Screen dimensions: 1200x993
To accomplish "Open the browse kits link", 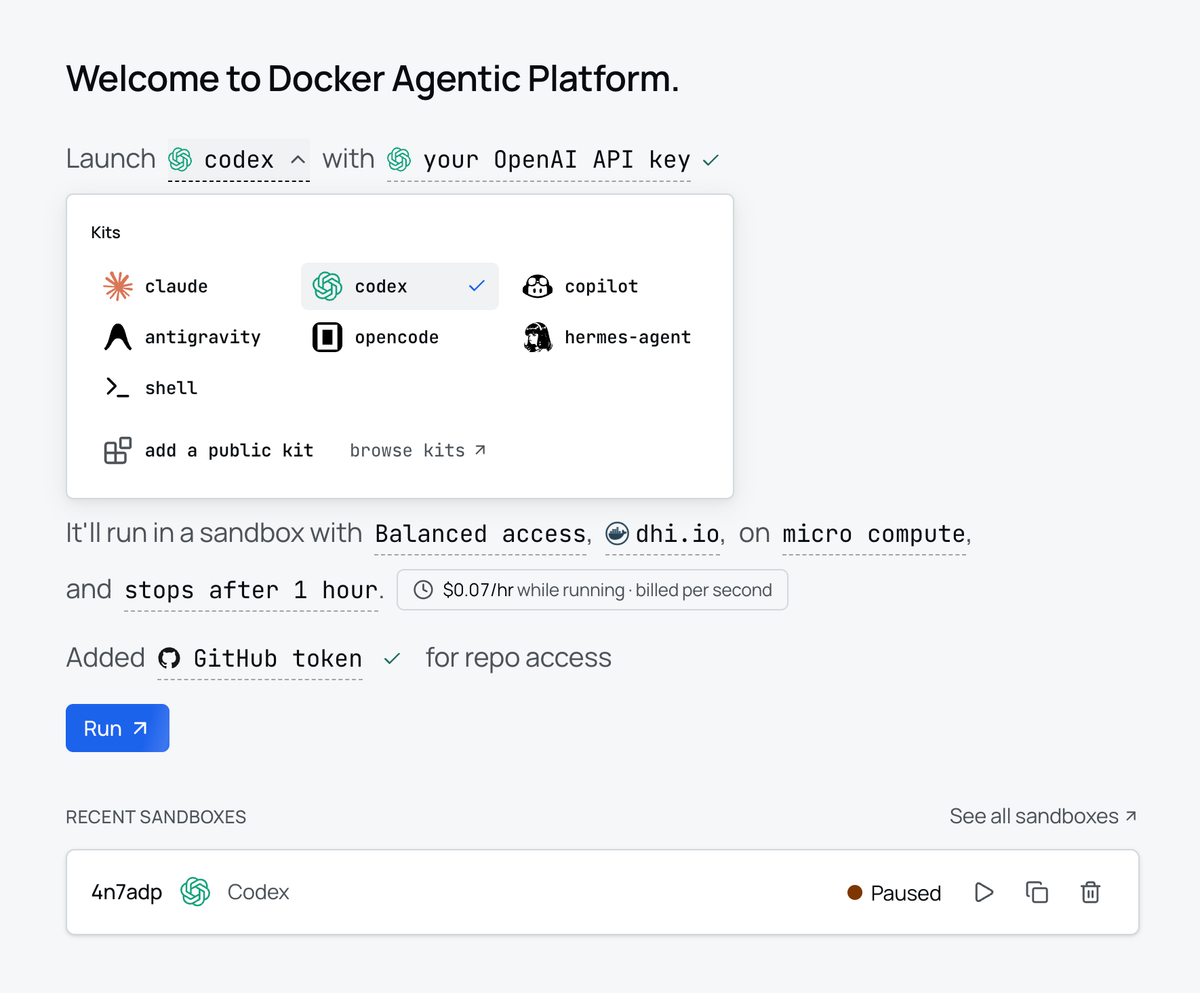I will tap(418, 451).
